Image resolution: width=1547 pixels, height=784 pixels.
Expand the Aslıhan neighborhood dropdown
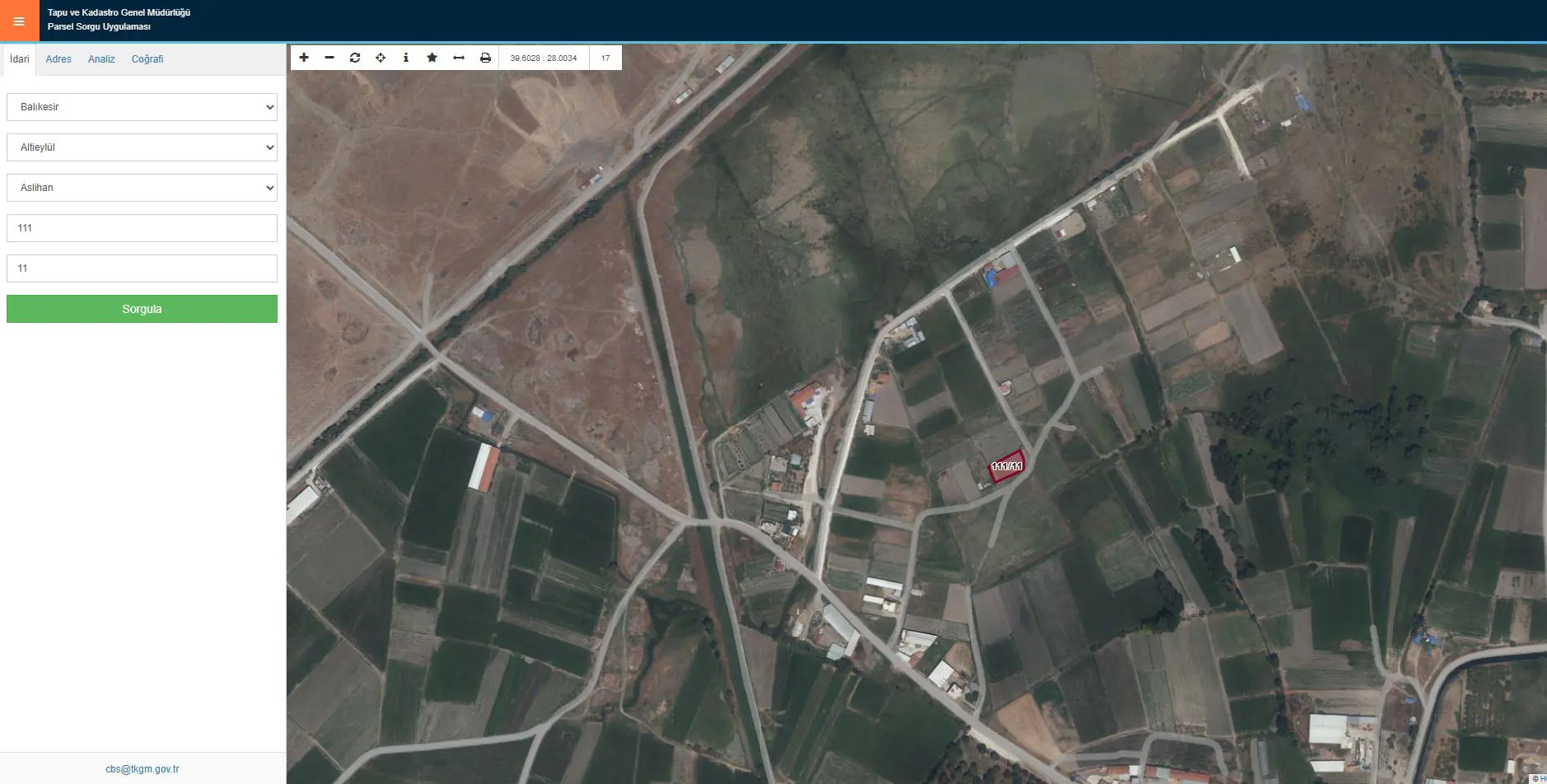point(142,188)
